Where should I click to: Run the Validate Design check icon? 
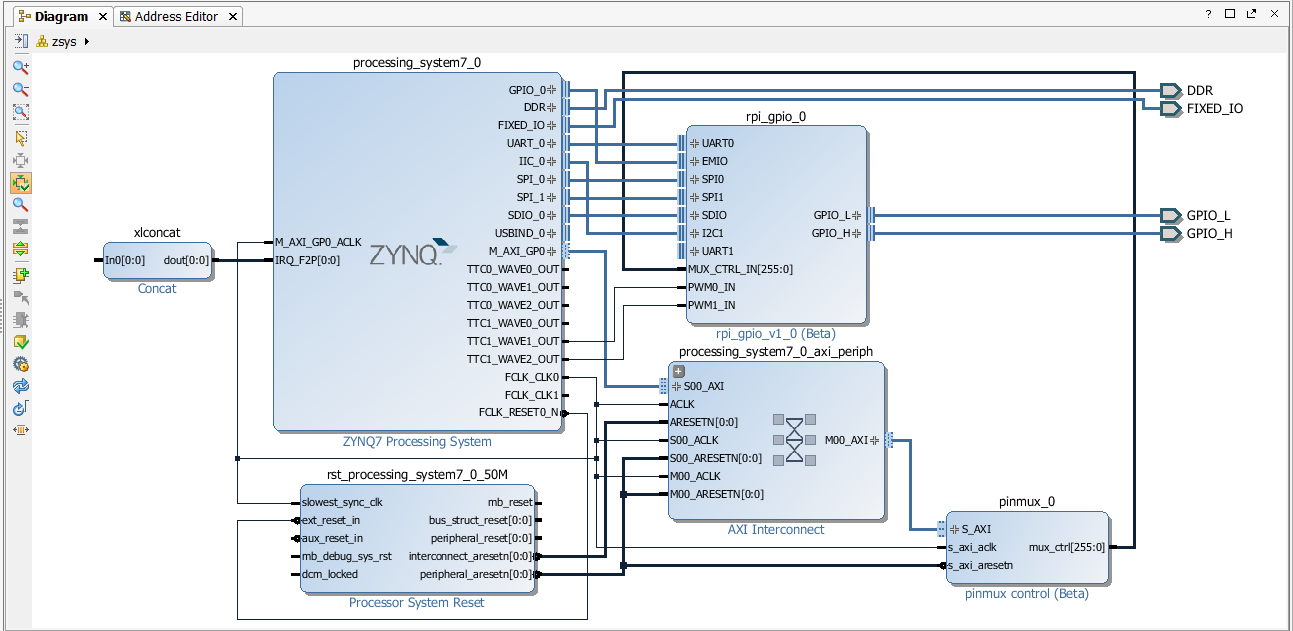[20, 342]
